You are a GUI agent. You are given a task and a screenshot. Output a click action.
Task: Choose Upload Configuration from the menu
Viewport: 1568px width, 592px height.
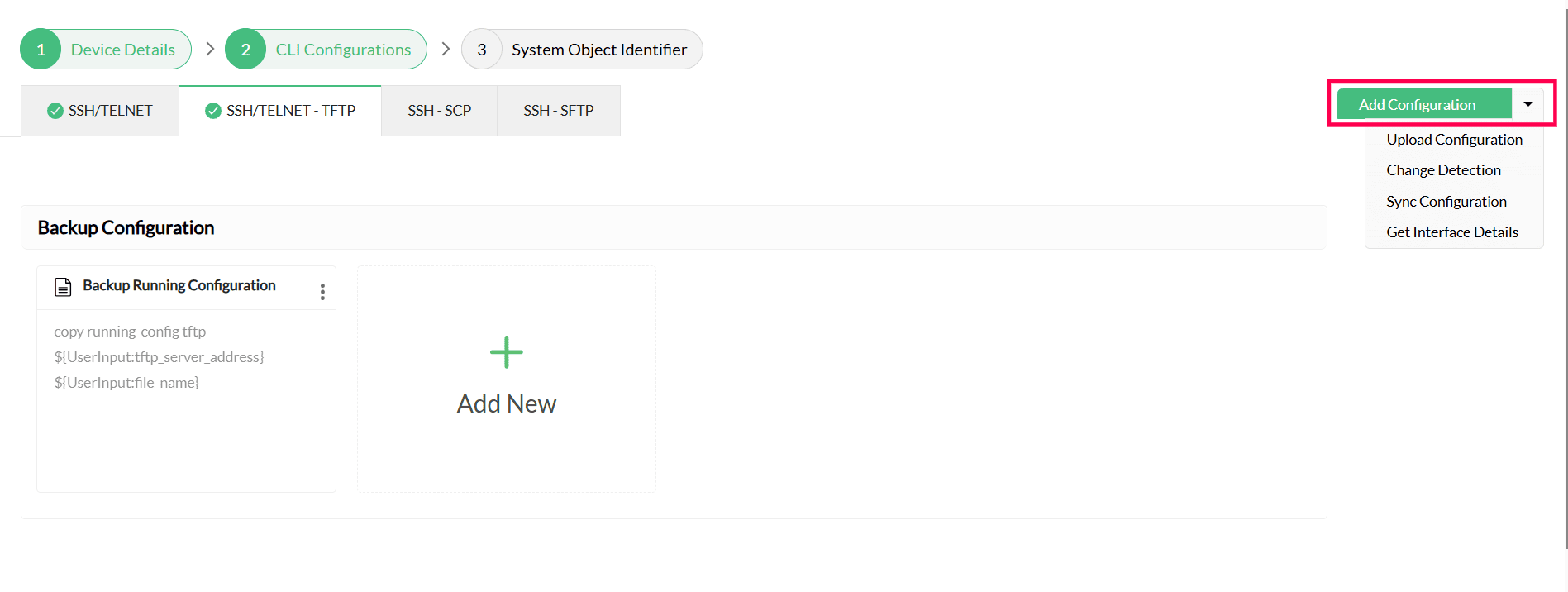coord(1454,140)
